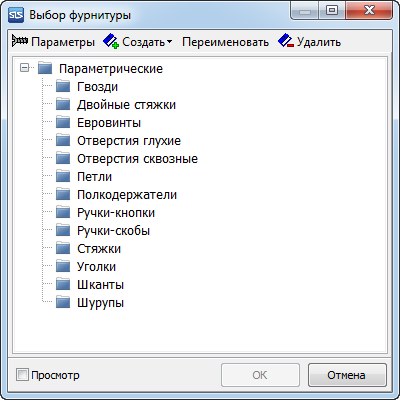Collapse the Параметрические tree node
The height and width of the screenshot is (400, 400).
click(x=24, y=68)
